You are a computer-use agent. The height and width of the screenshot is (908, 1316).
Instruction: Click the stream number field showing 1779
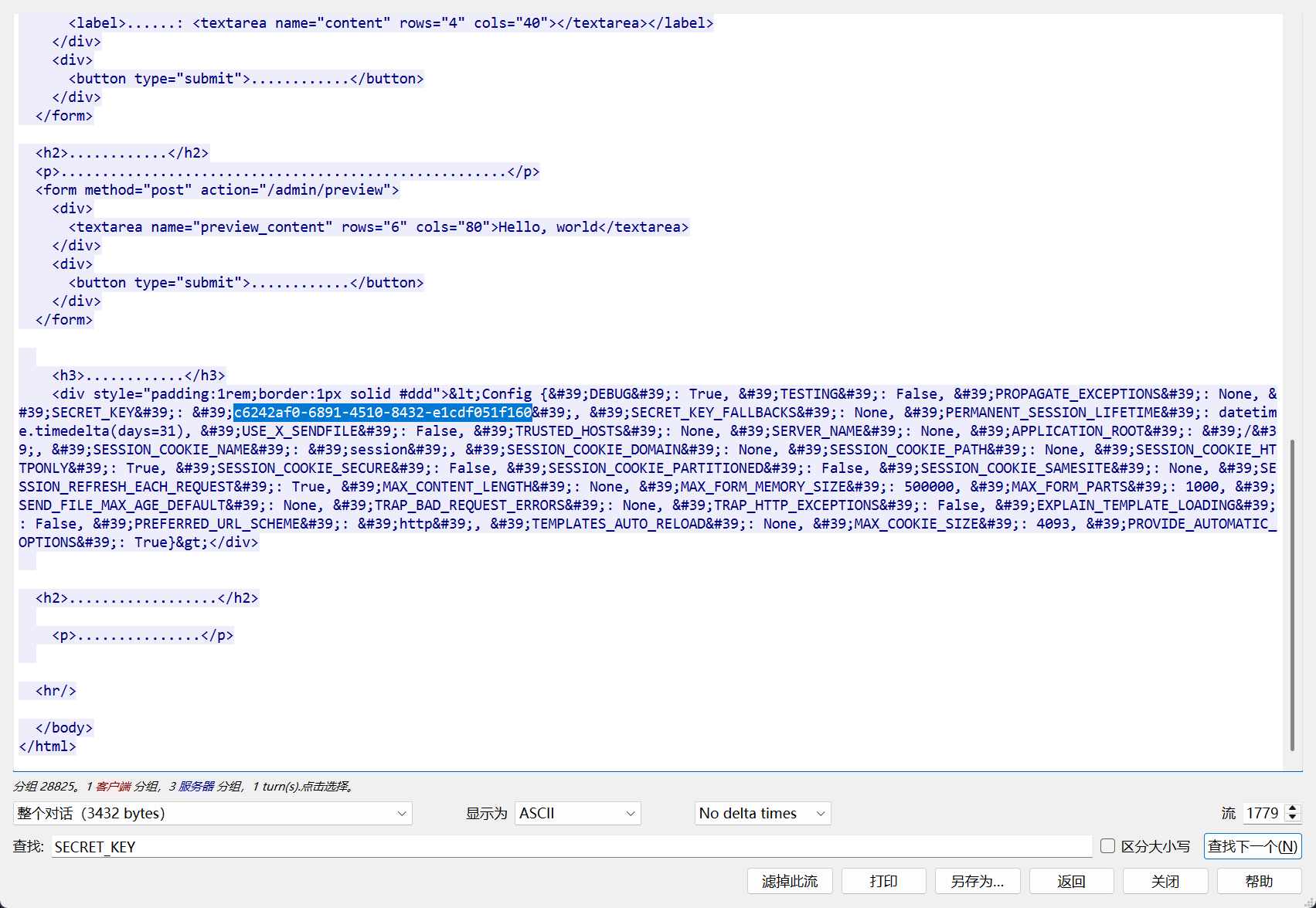coord(1262,813)
